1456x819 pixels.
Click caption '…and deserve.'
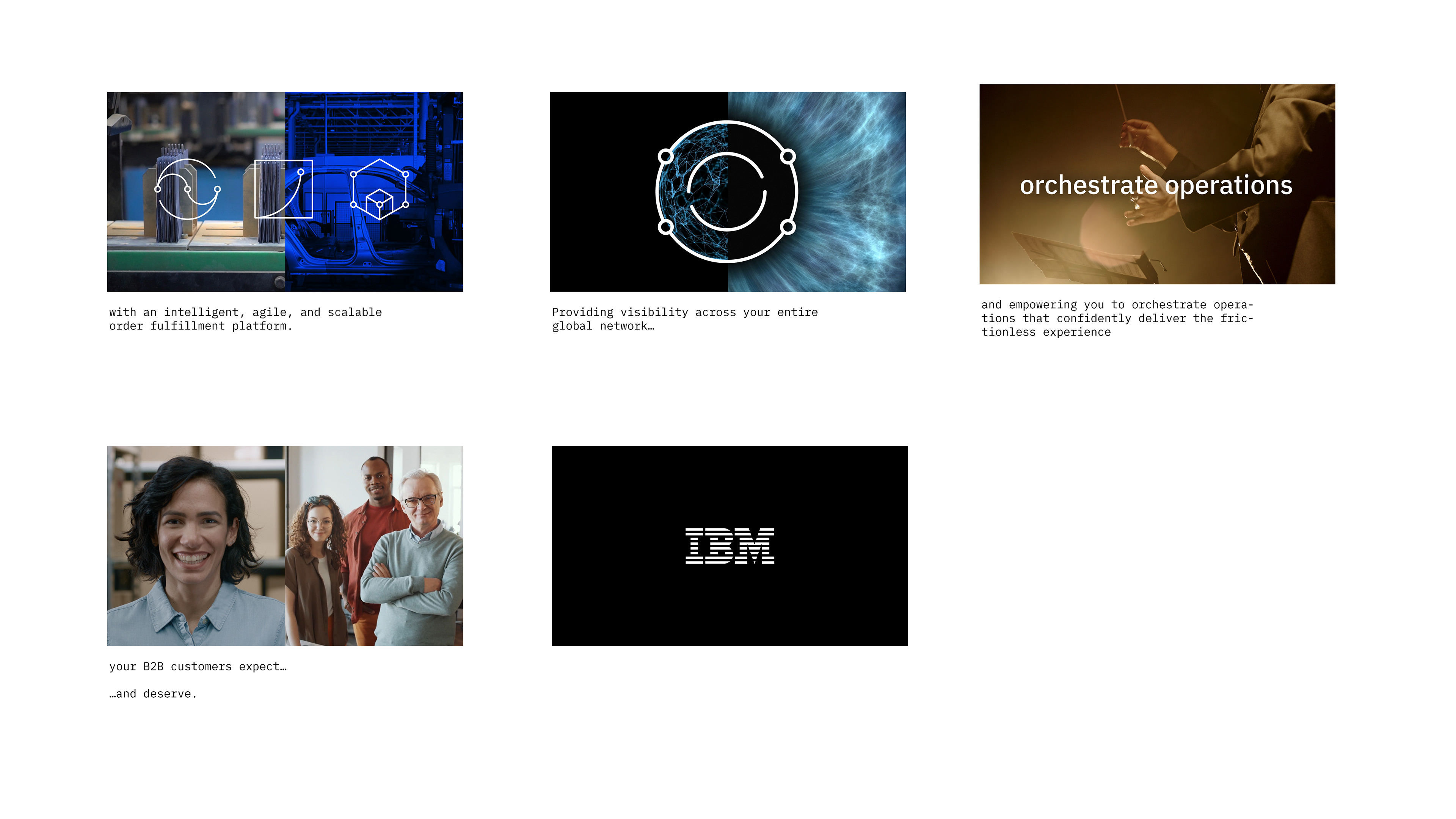153,693
